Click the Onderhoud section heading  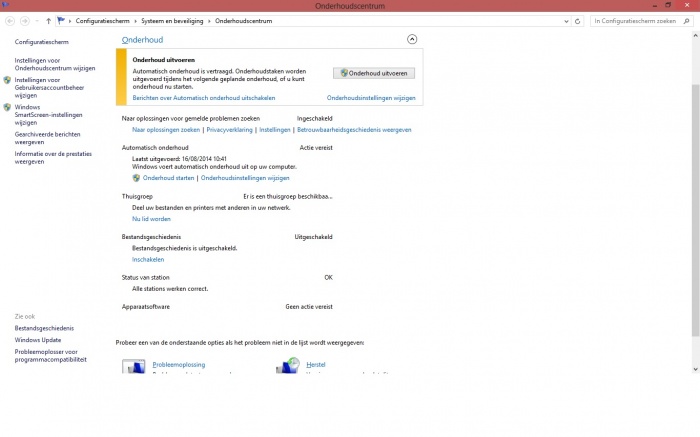142,40
